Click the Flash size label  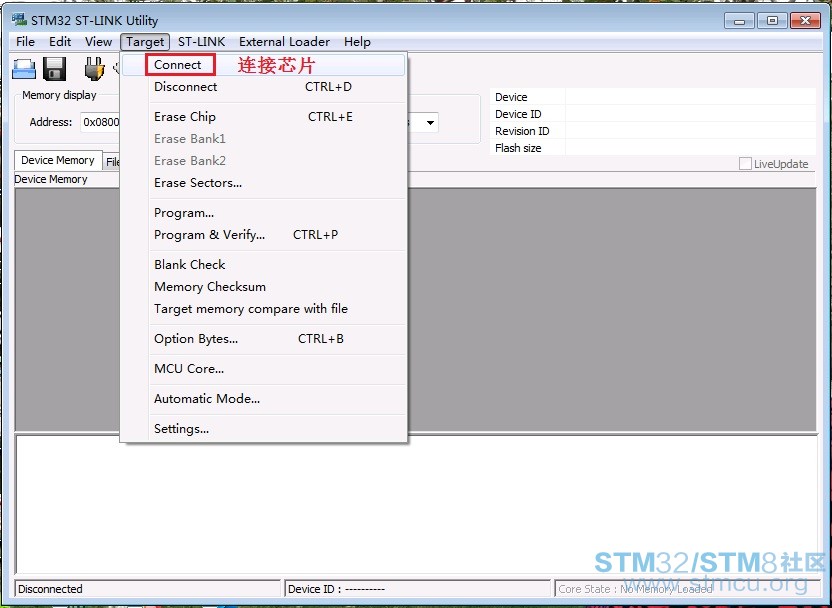[x=518, y=148]
